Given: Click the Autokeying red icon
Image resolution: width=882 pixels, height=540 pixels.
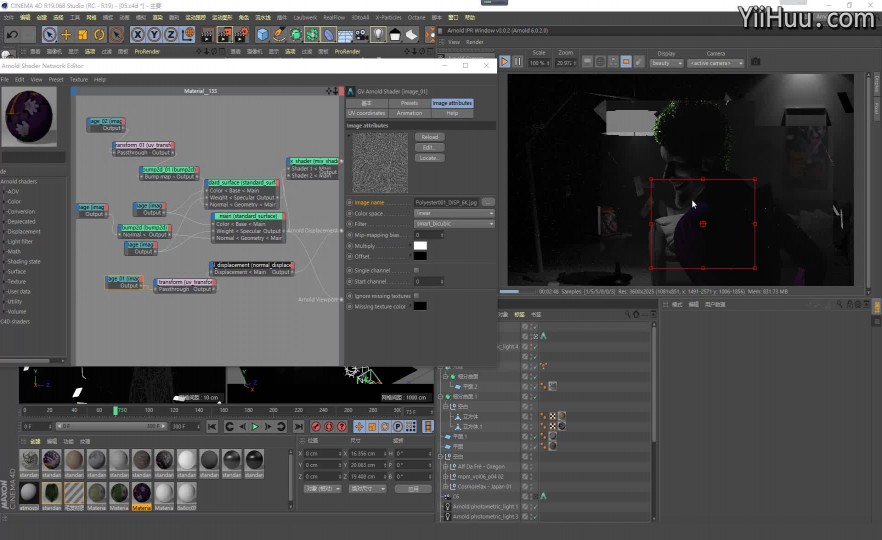Looking at the screenshot, I should pyautogui.click(x=329, y=427).
